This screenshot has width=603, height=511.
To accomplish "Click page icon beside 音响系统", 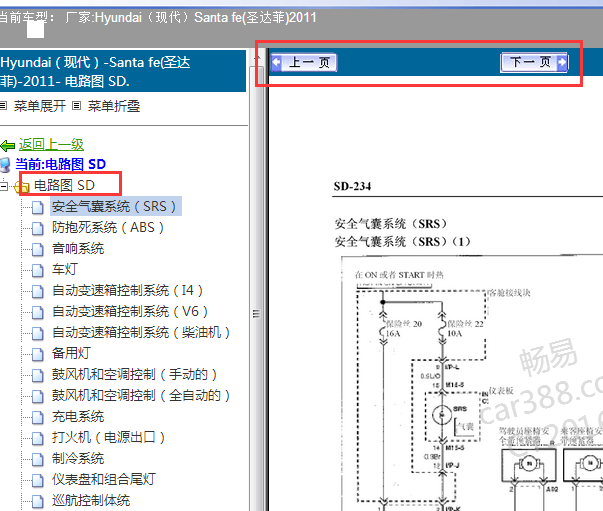I will (x=37, y=249).
